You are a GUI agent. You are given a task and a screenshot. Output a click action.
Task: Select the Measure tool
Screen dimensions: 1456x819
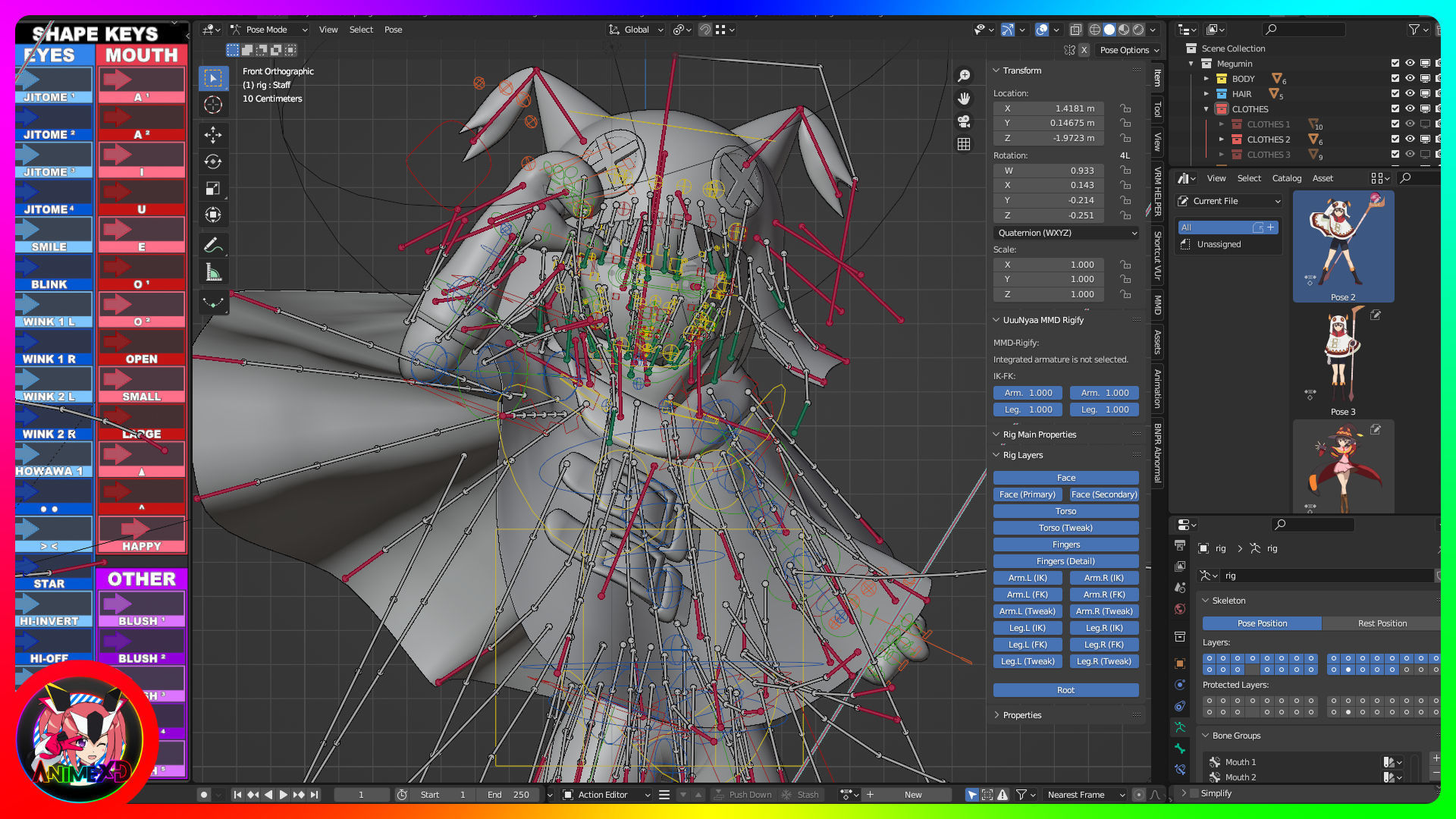pyautogui.click(x=213, y=271)
